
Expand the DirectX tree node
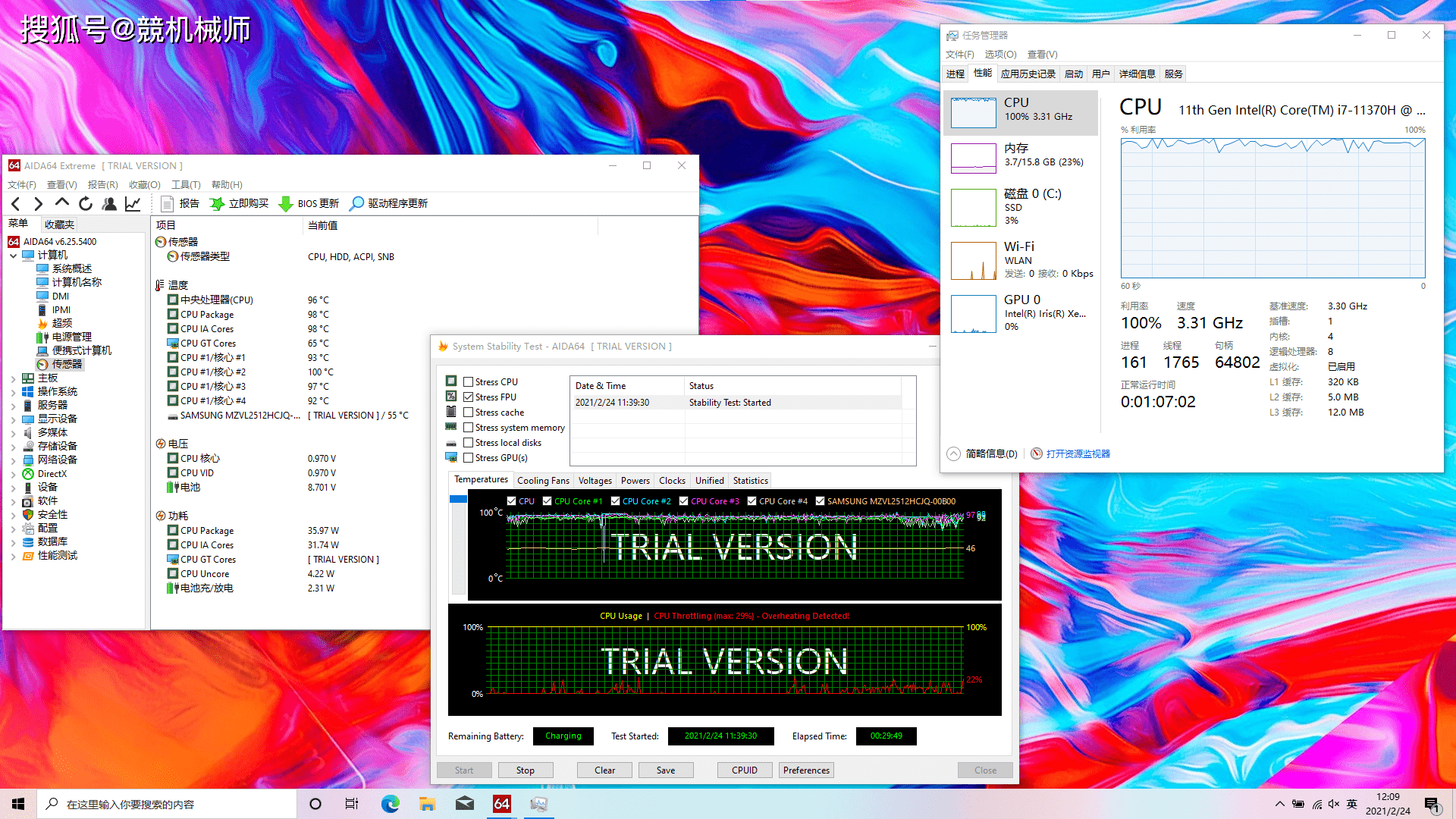click(x=14, y=474)
